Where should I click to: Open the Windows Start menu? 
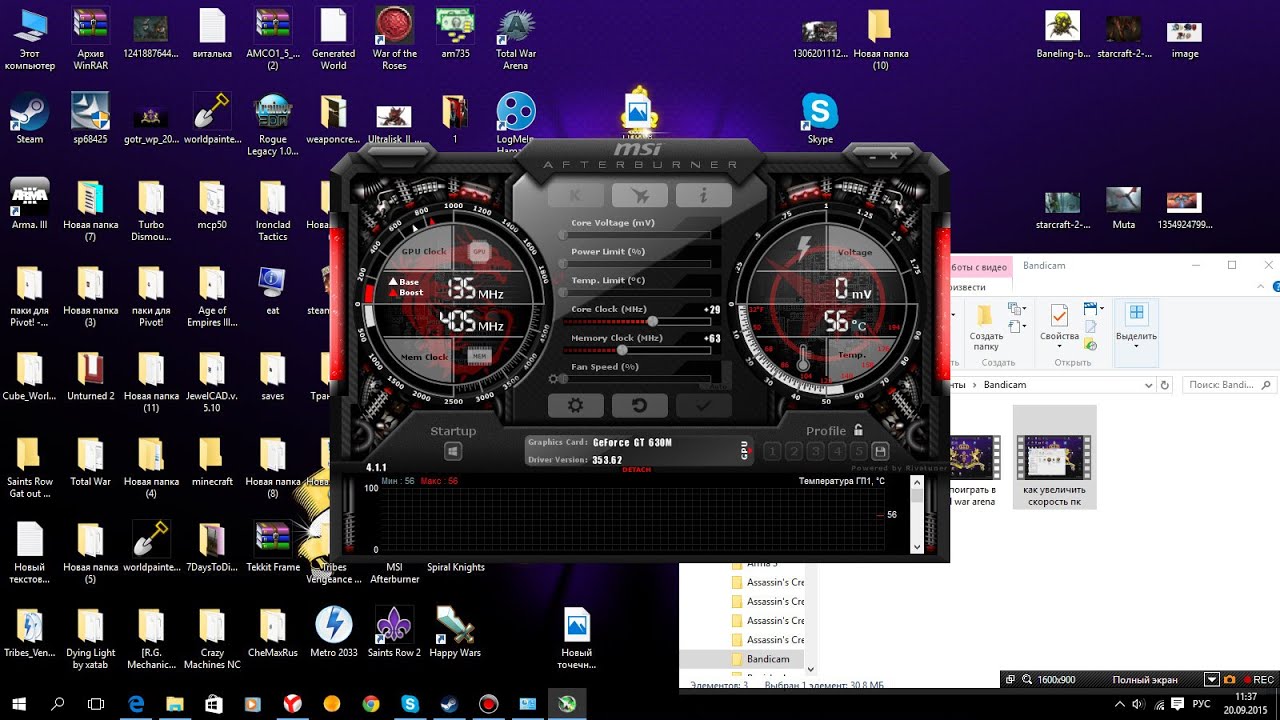point(18,704)
